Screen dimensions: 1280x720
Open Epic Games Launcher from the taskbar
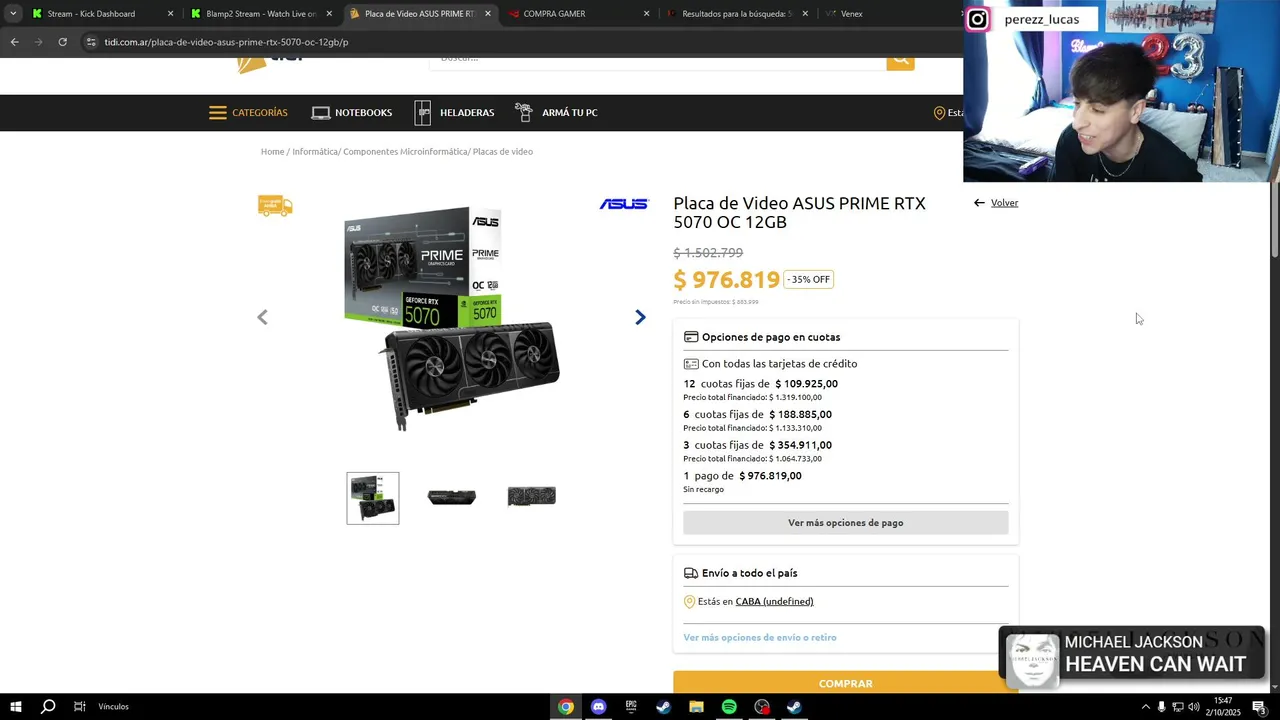[631, 707]
